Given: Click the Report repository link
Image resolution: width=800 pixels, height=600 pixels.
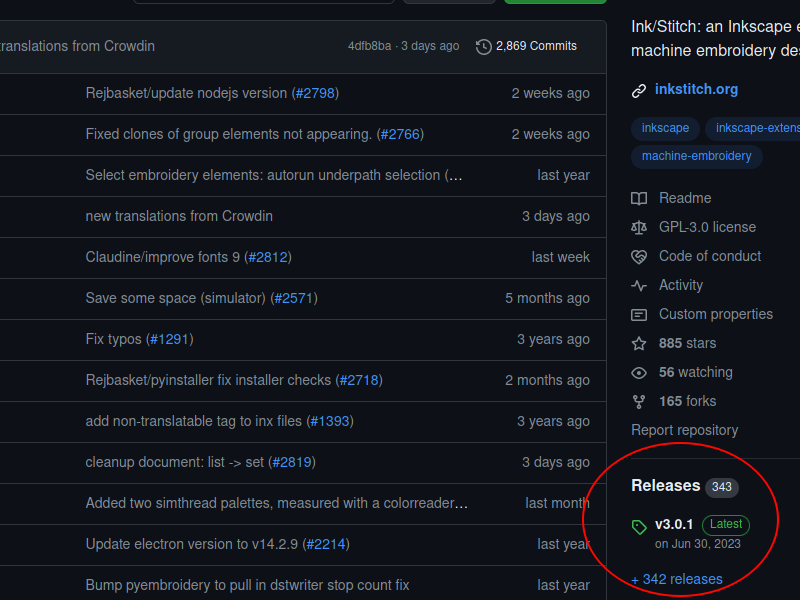Looking at the screenshot, I should [684, 431].
